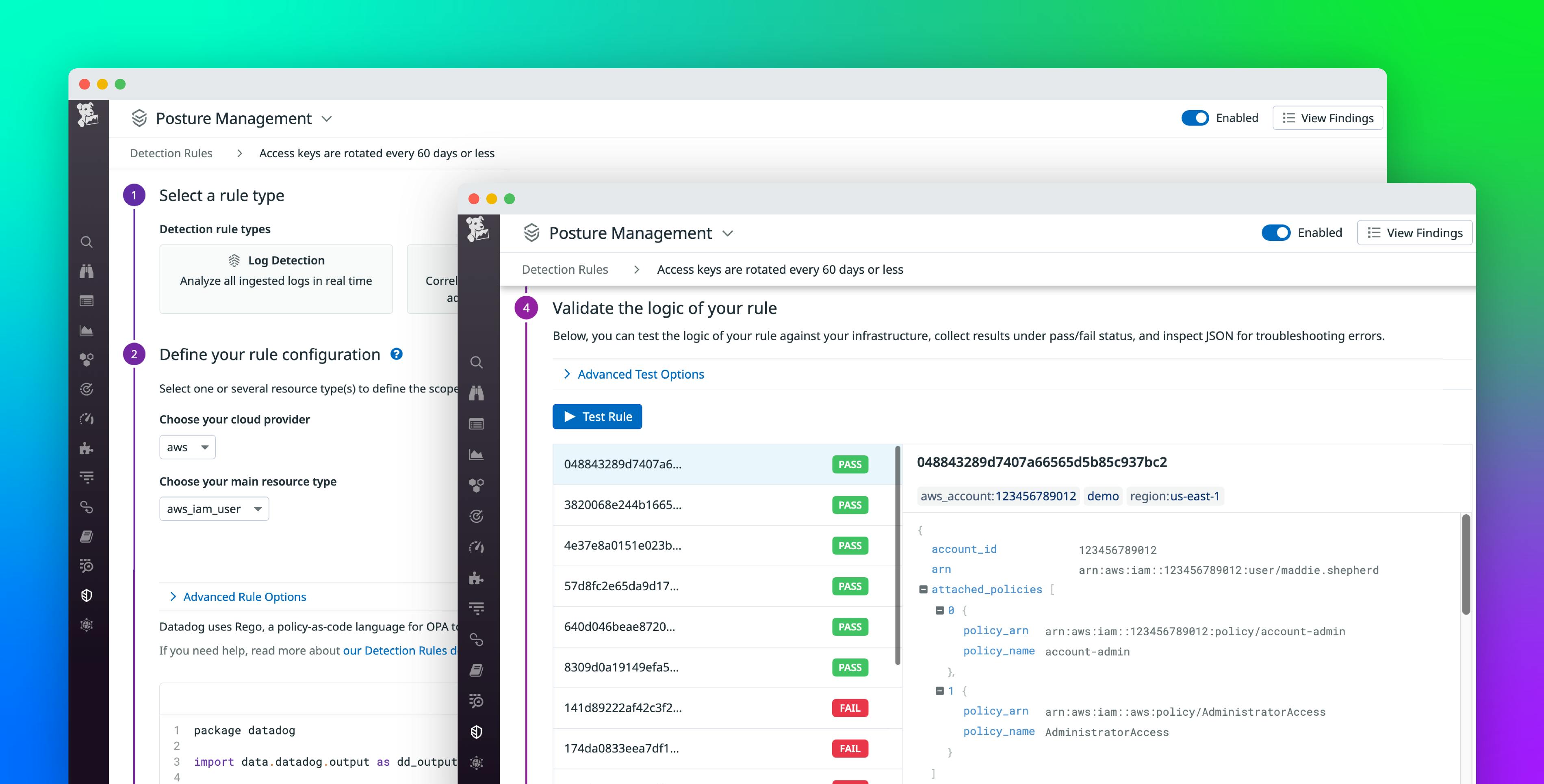Select the Watchdog binoculars icon
This screenshot has width=1544, height=784.
click(x=477, y=393)
